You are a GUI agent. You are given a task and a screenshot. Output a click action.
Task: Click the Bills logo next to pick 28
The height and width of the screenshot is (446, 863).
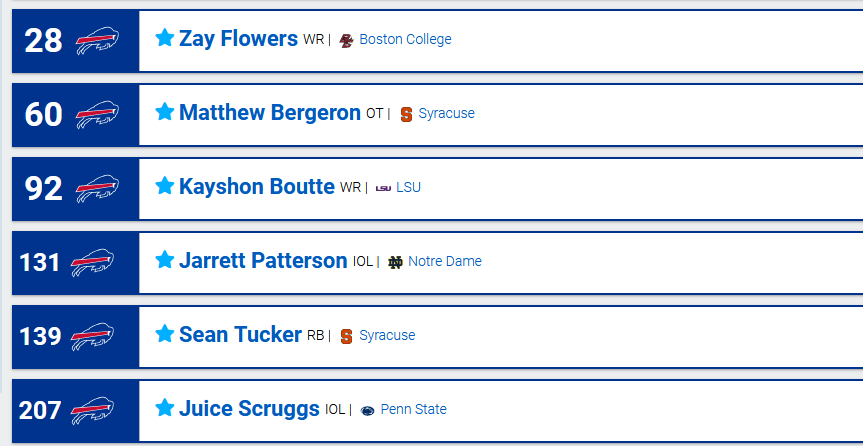tap(97, 41)
